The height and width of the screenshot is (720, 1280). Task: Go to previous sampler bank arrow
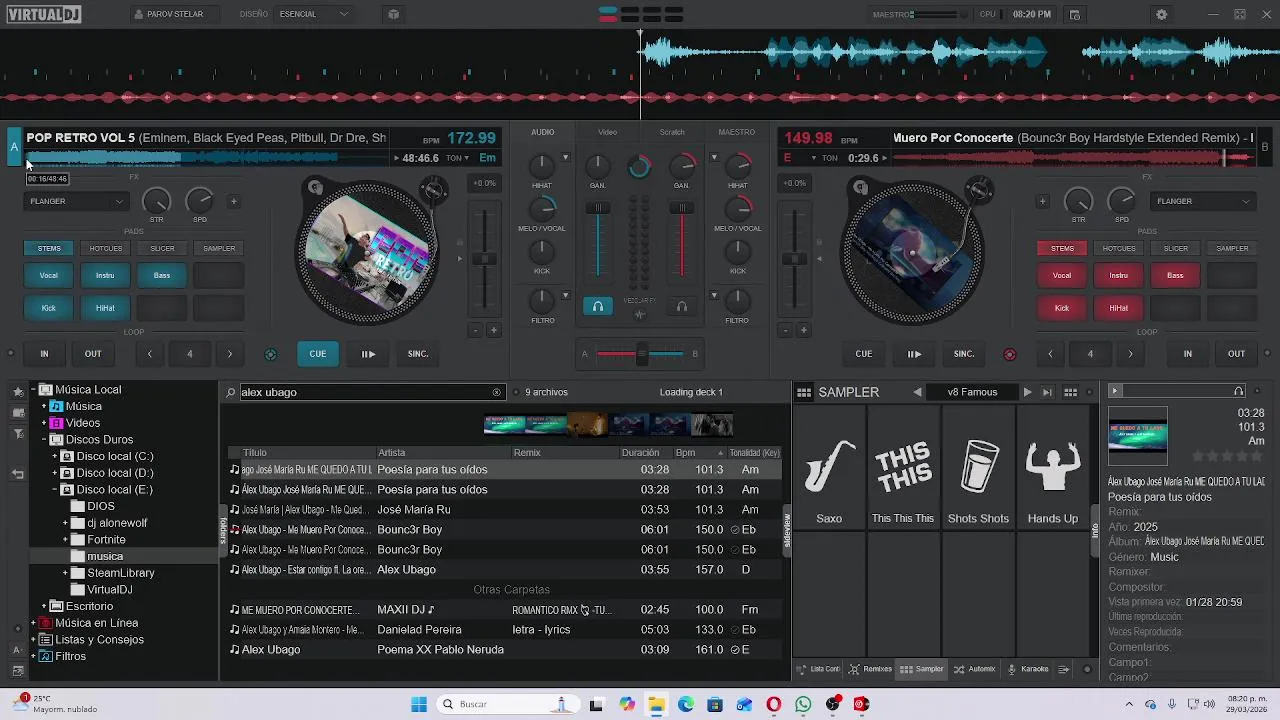point(917,392)
